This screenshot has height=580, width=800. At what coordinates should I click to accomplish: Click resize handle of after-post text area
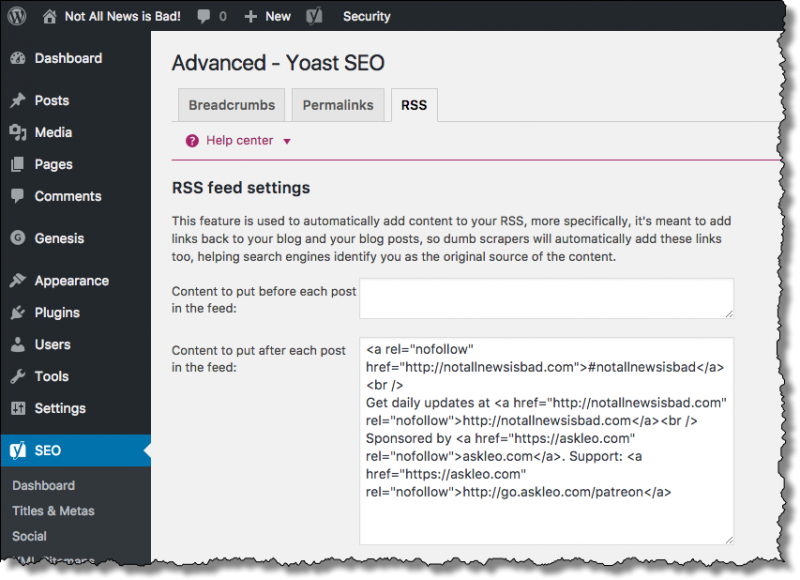[x=729, y=540]
